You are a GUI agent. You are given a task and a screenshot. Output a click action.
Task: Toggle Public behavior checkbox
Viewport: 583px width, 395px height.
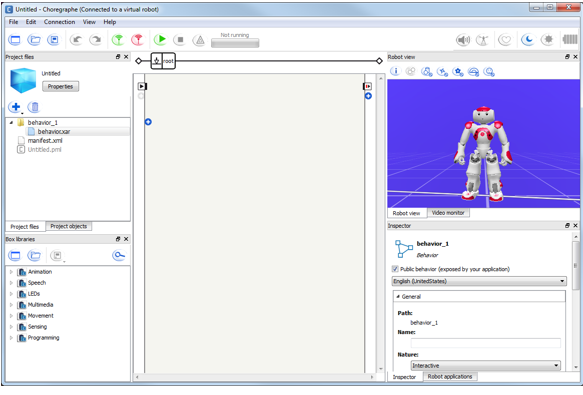coord(395,269)
